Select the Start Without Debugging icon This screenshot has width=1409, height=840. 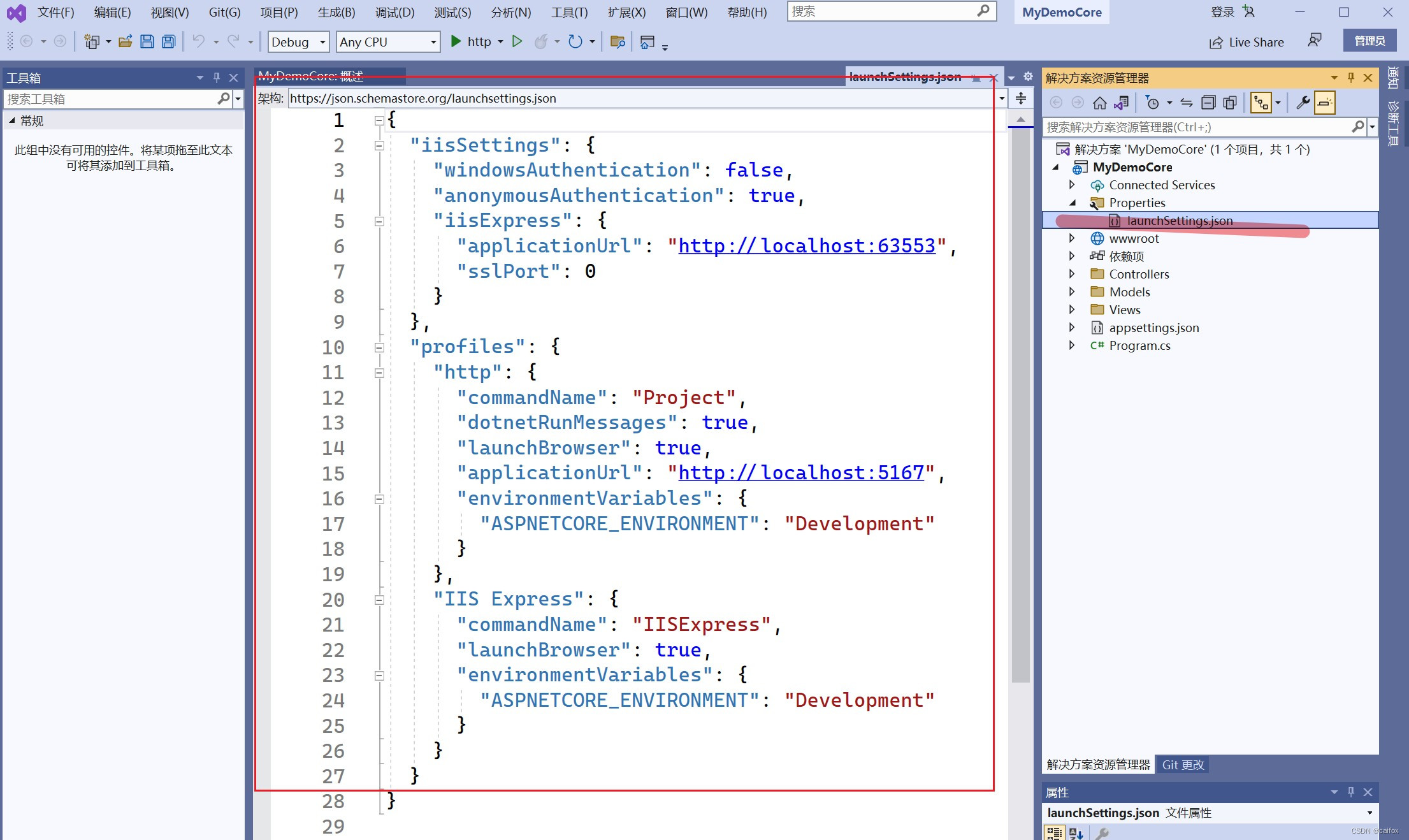[x=517, y=41]
